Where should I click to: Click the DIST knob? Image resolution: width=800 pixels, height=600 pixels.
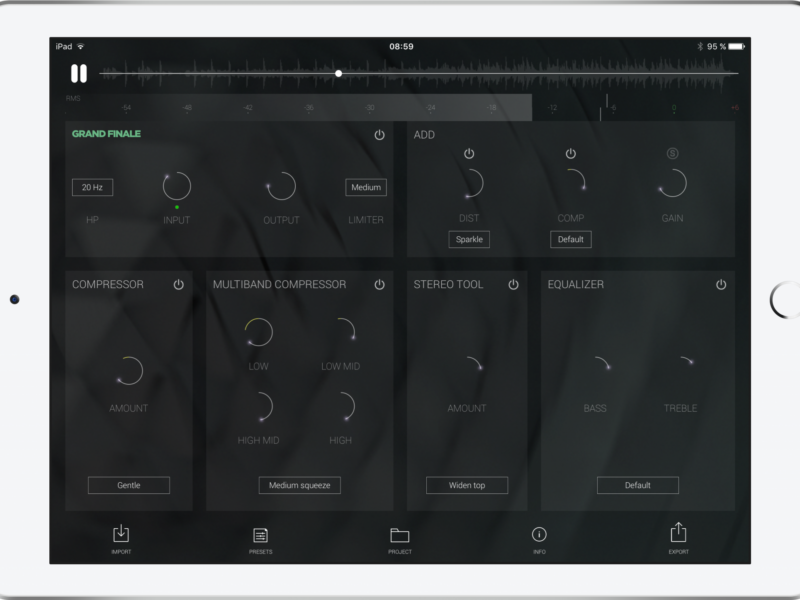469,183
